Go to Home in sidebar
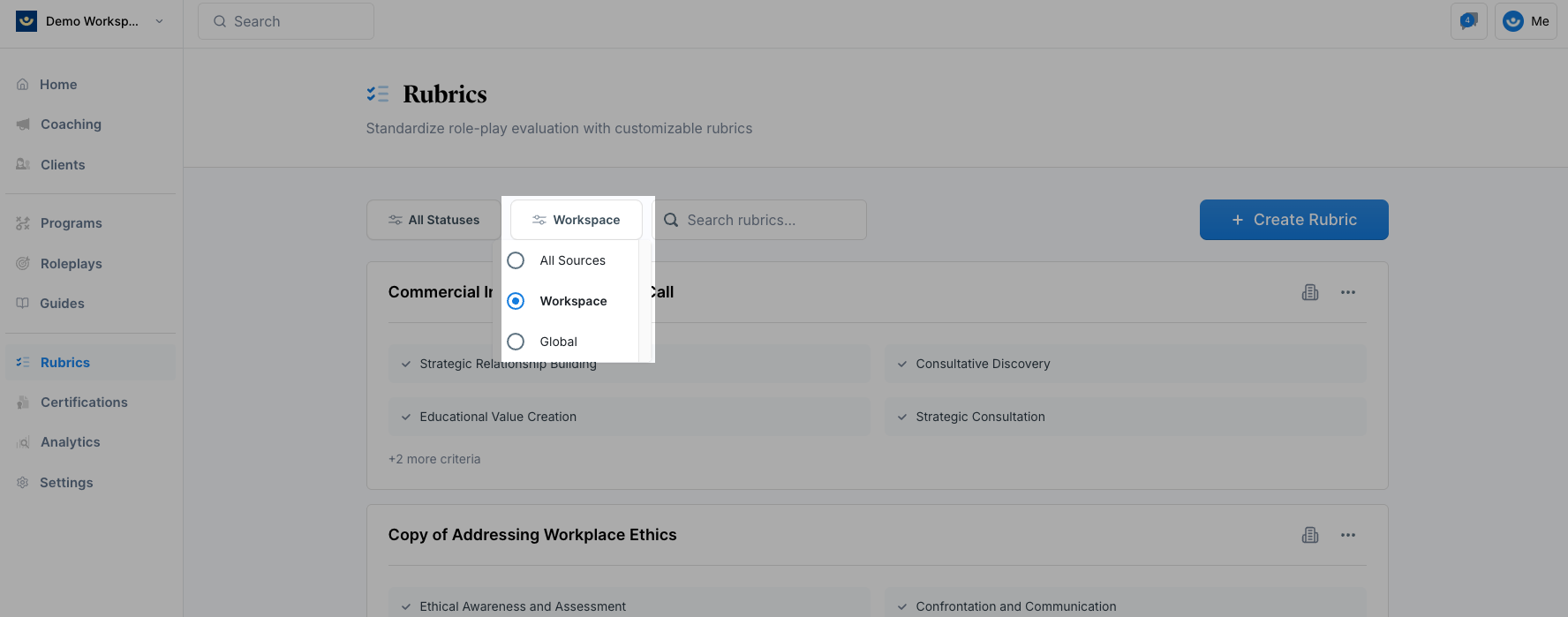Image resolution: width=1568 pixels, height=617 pixels. pos(91,85)
